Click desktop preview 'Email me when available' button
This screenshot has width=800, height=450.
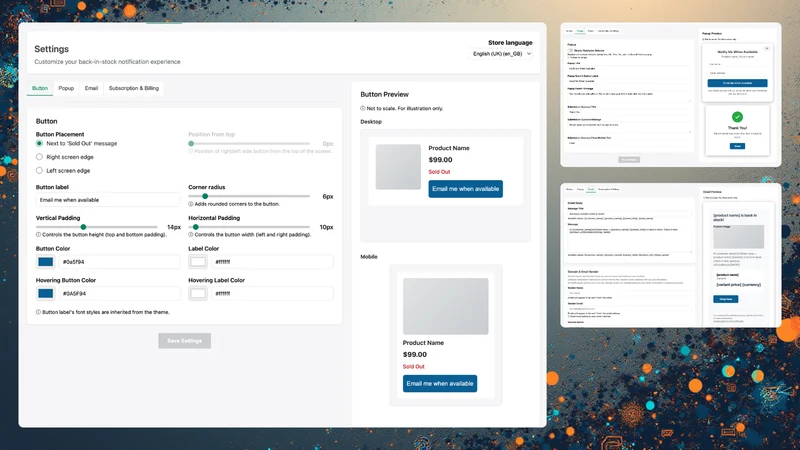(465, 189)
